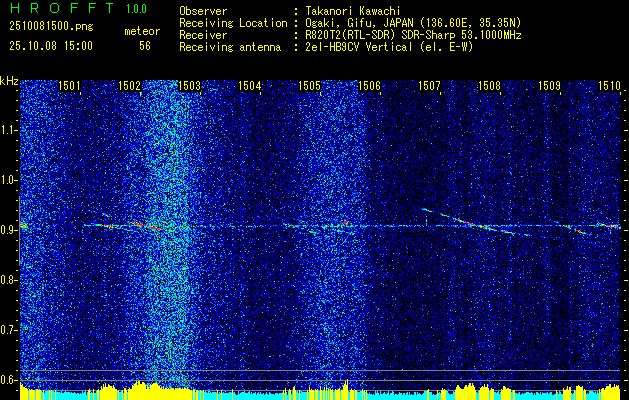Click the meteor label
The image size is (629, 400).
142,31
